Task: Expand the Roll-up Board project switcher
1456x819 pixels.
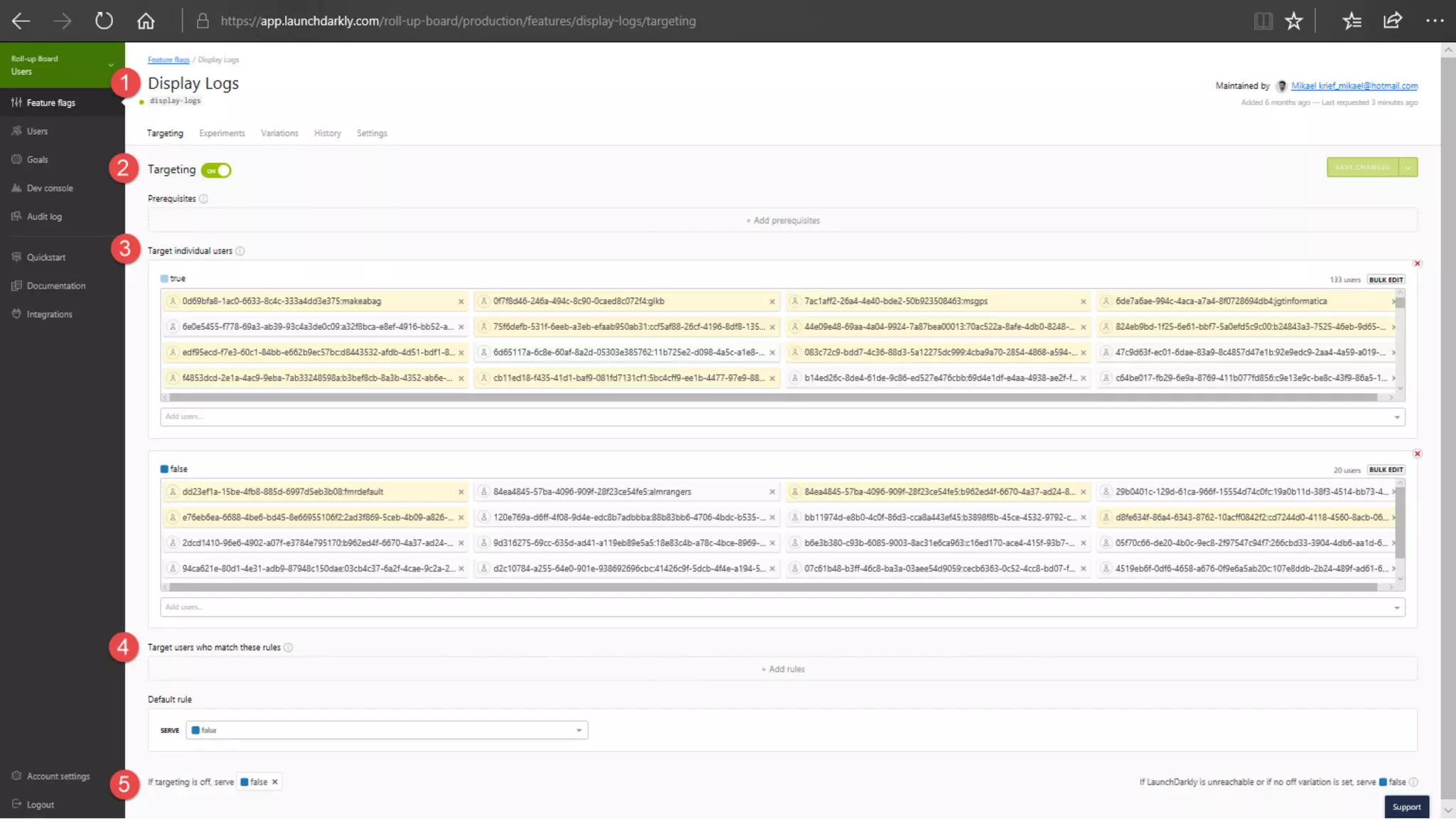Action: [x=111, y=65]
